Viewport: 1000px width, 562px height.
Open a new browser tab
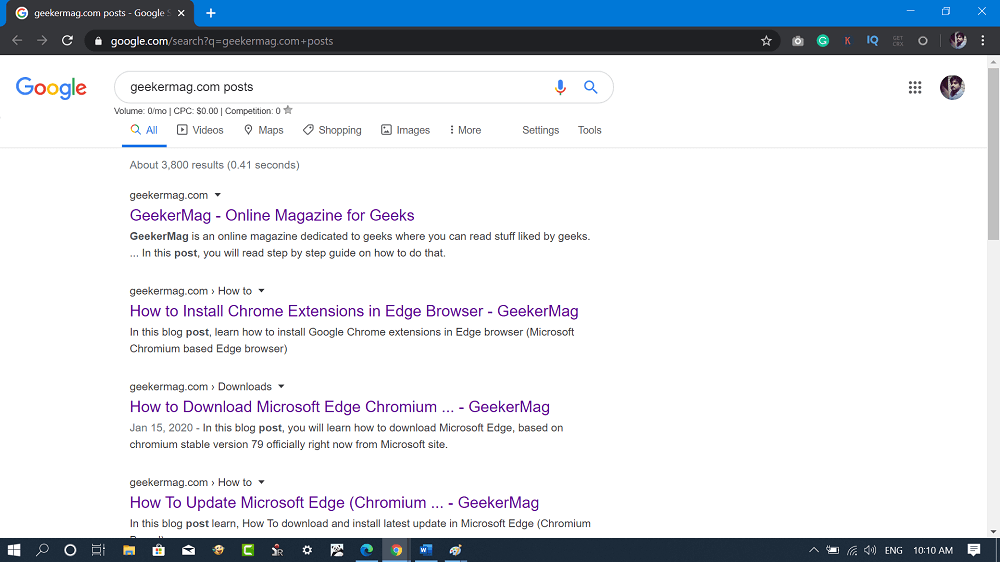[211, 13]
